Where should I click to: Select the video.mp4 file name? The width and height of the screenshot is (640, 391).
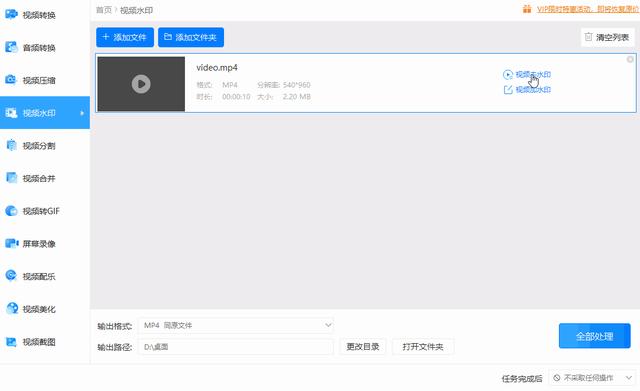[217, 68]
